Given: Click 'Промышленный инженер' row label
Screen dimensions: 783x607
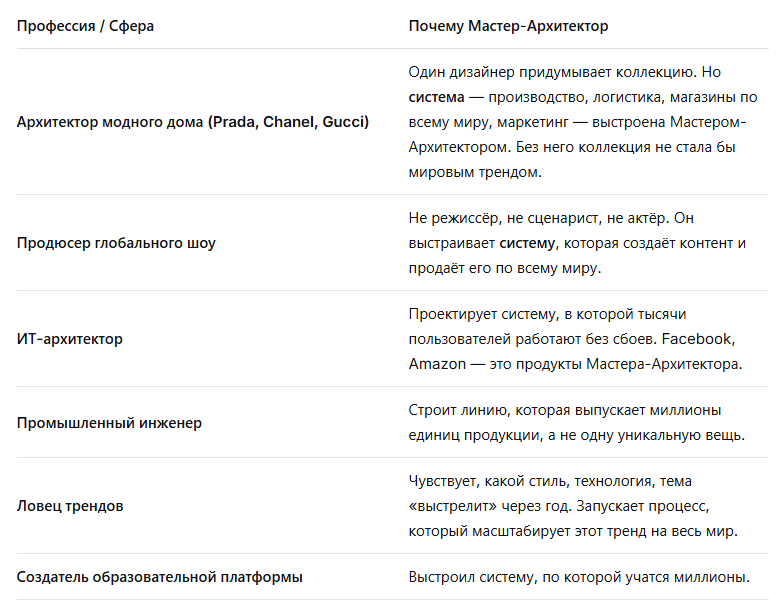Looking at the screenshot, I should [109, 423].
